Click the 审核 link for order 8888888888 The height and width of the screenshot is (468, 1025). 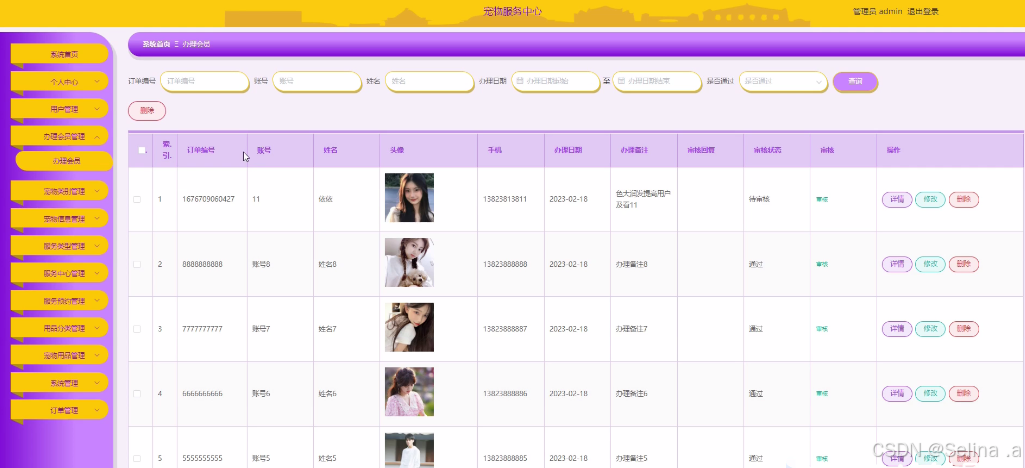click(822, 264)
